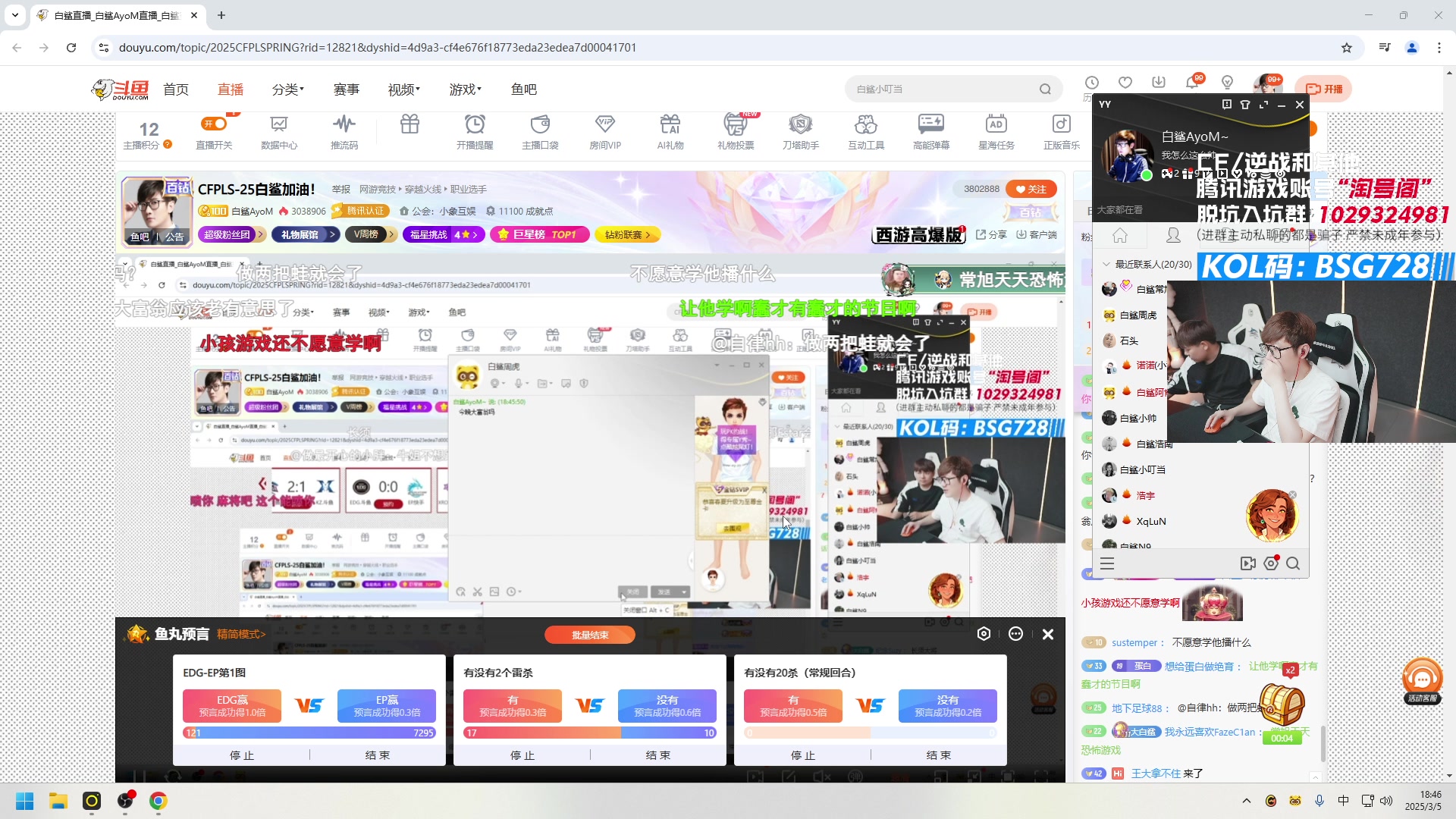Open File Explorer from the taskbar
This screenshot has height=819, width=1456.
(x=58, y=801)
